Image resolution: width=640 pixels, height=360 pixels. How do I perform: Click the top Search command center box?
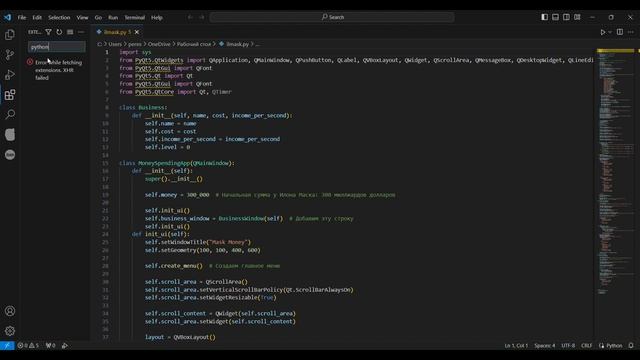[x=332, y=17]
